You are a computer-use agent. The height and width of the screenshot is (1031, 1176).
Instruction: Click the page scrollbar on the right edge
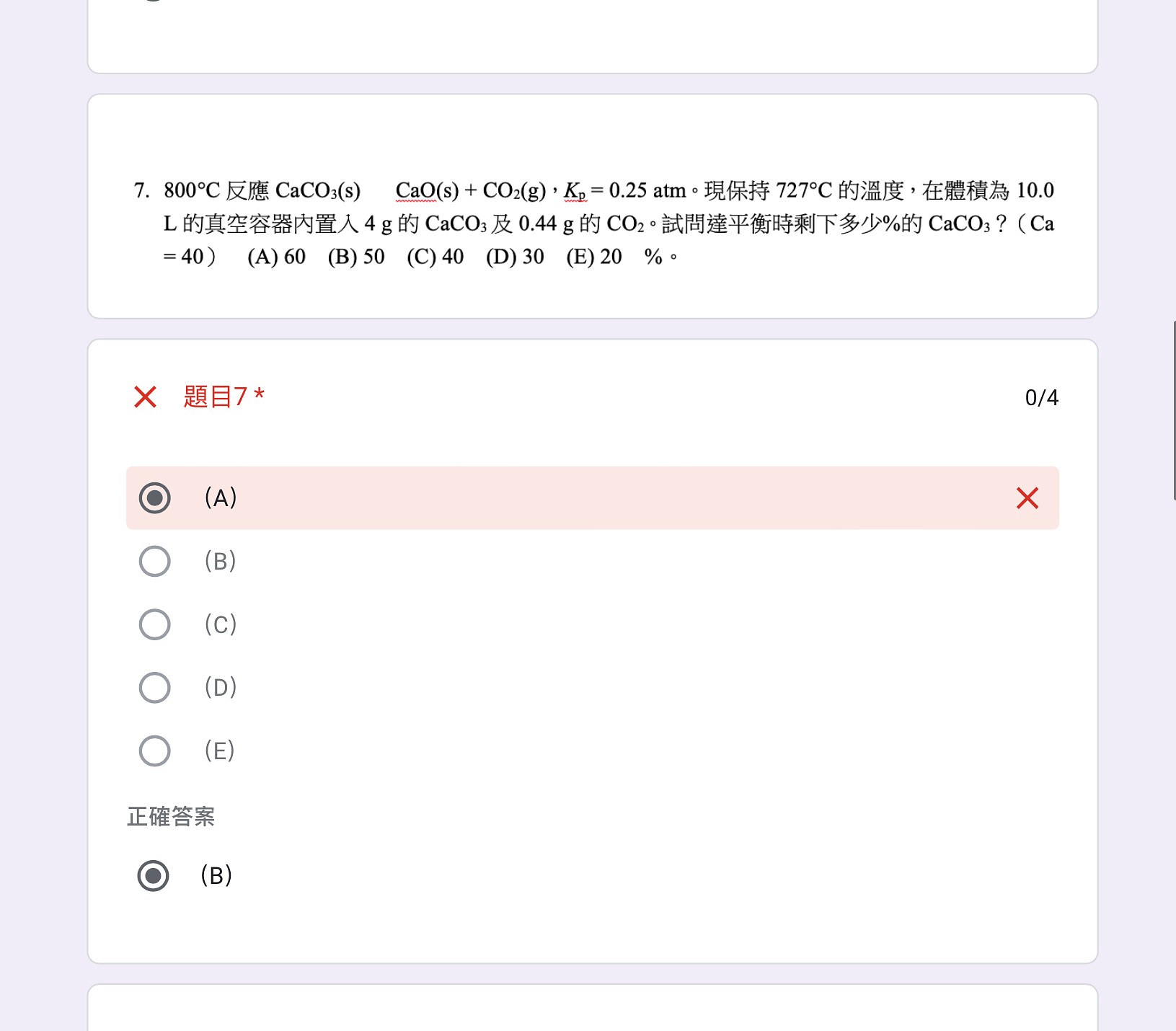point(1173,411)
